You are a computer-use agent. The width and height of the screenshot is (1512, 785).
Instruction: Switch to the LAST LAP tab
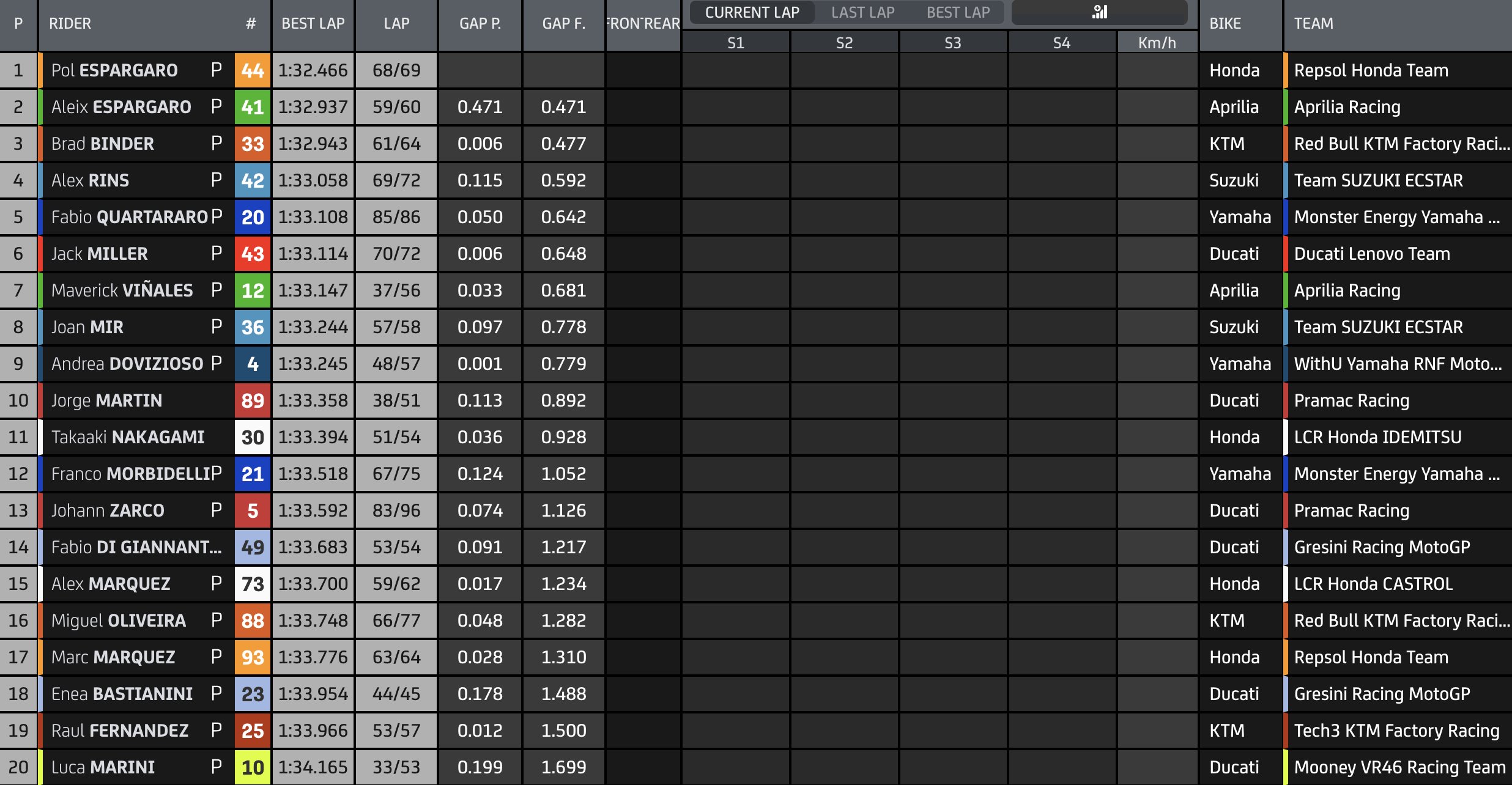[862, 12]
